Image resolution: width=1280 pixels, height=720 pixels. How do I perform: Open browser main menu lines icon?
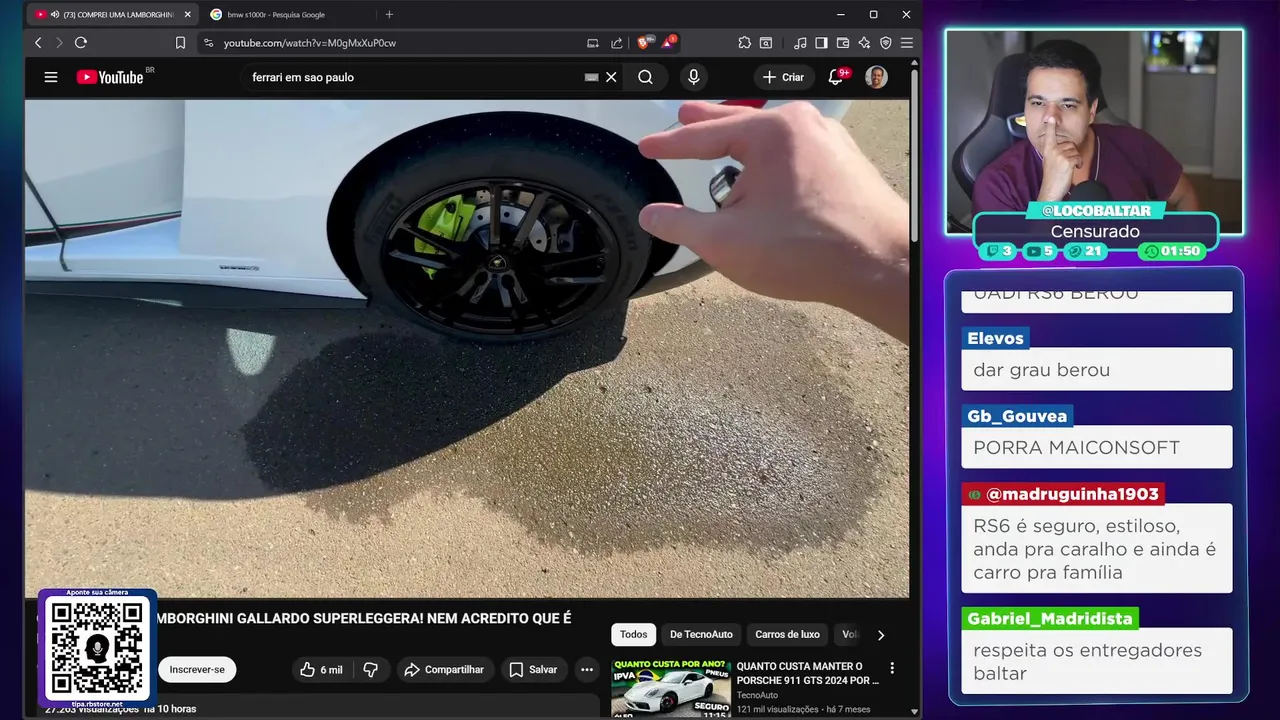(x=907, y=43)
